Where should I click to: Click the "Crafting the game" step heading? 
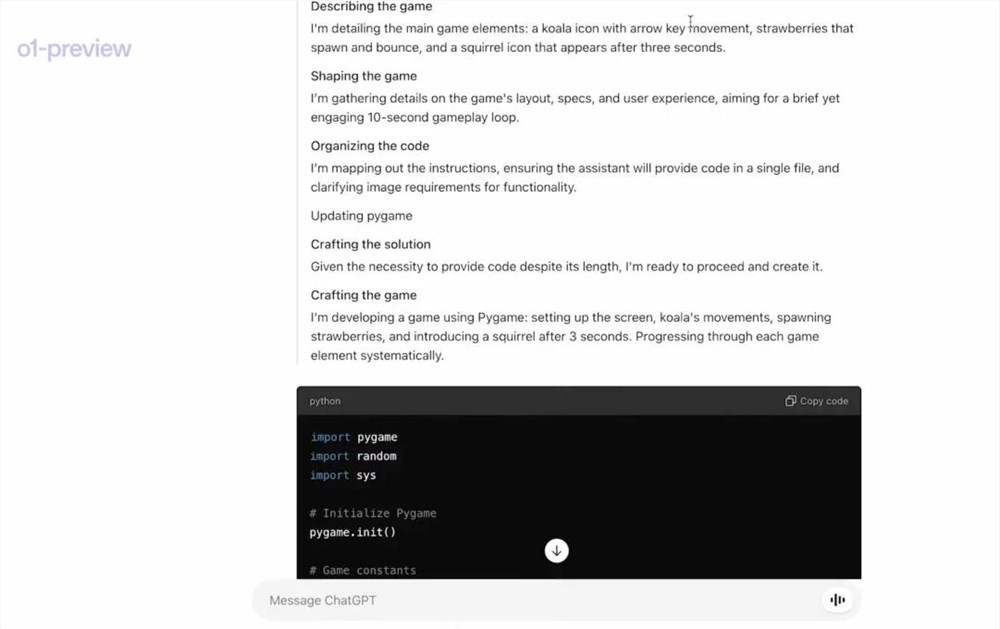point(363,295)
